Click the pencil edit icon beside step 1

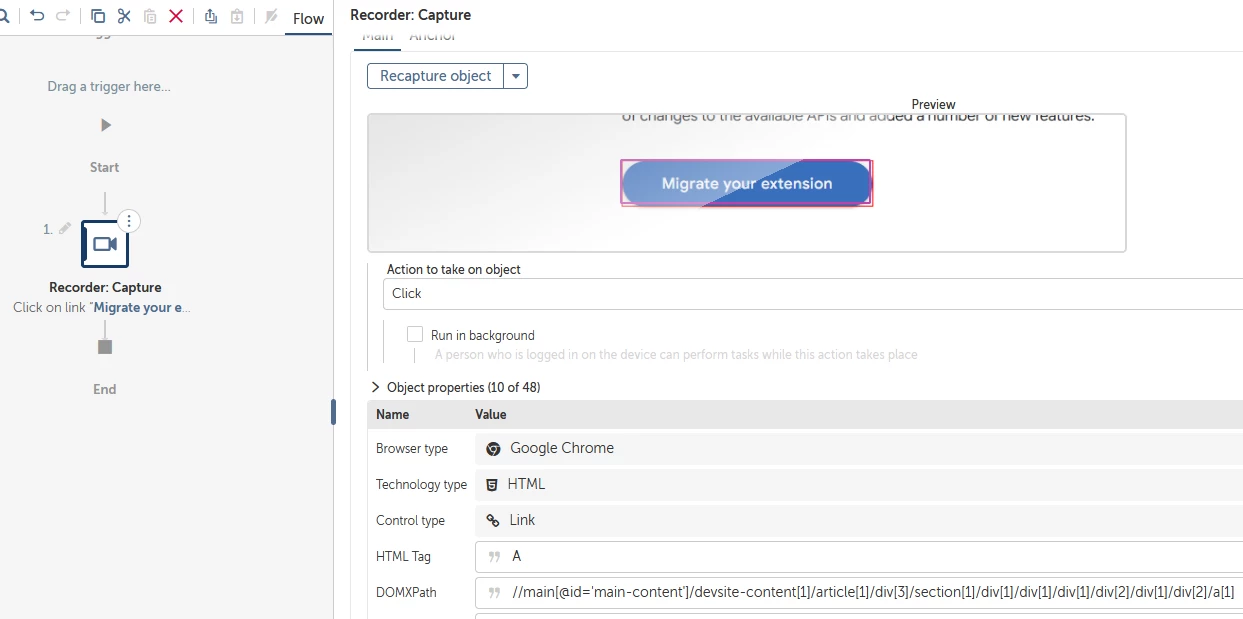(65, 228)
